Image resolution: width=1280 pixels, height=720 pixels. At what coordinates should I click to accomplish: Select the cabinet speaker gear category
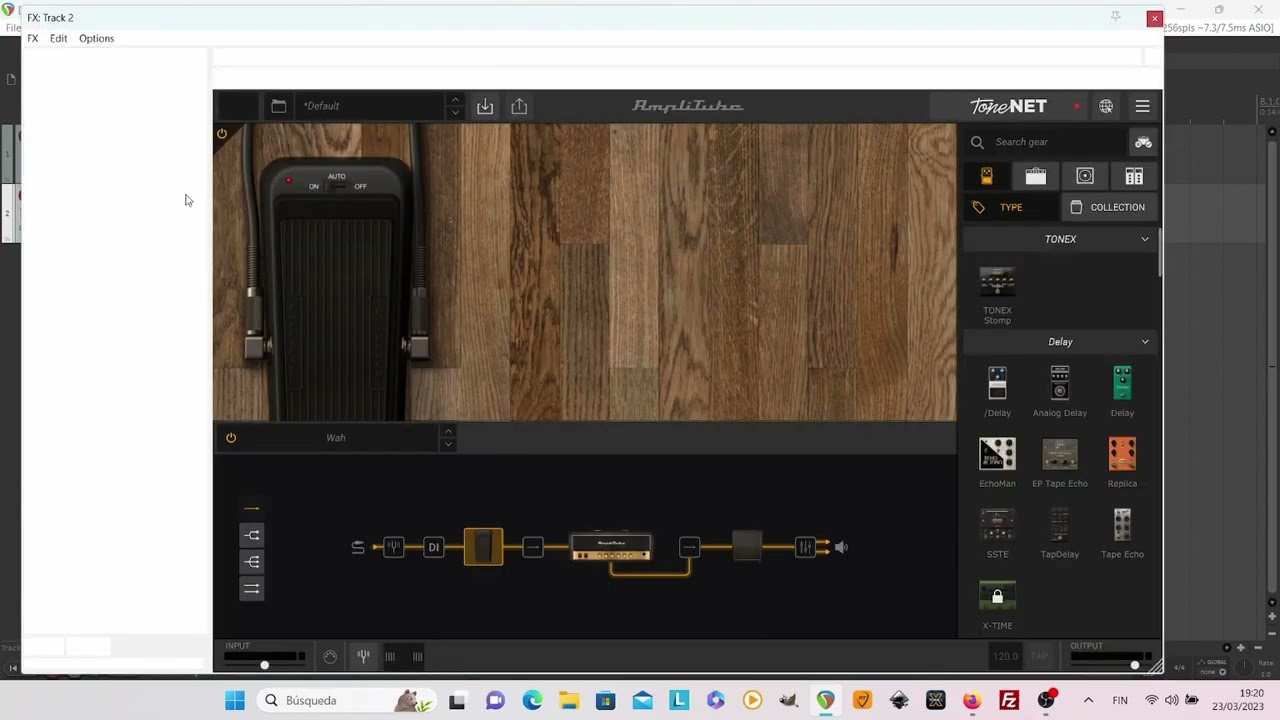pos(1085,176)
